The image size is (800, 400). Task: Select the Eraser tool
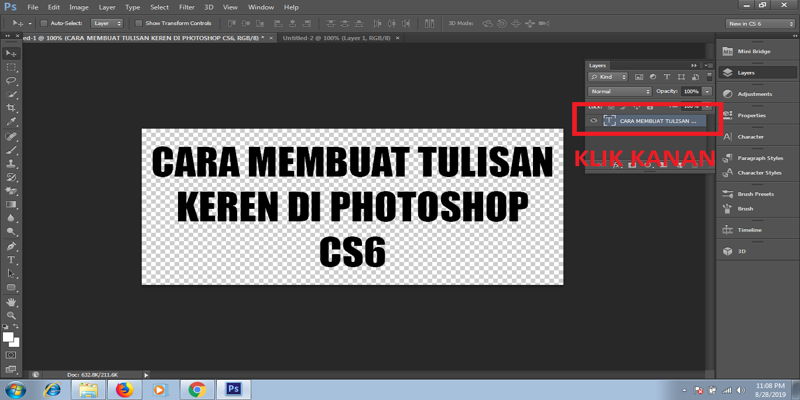point(11,191)
